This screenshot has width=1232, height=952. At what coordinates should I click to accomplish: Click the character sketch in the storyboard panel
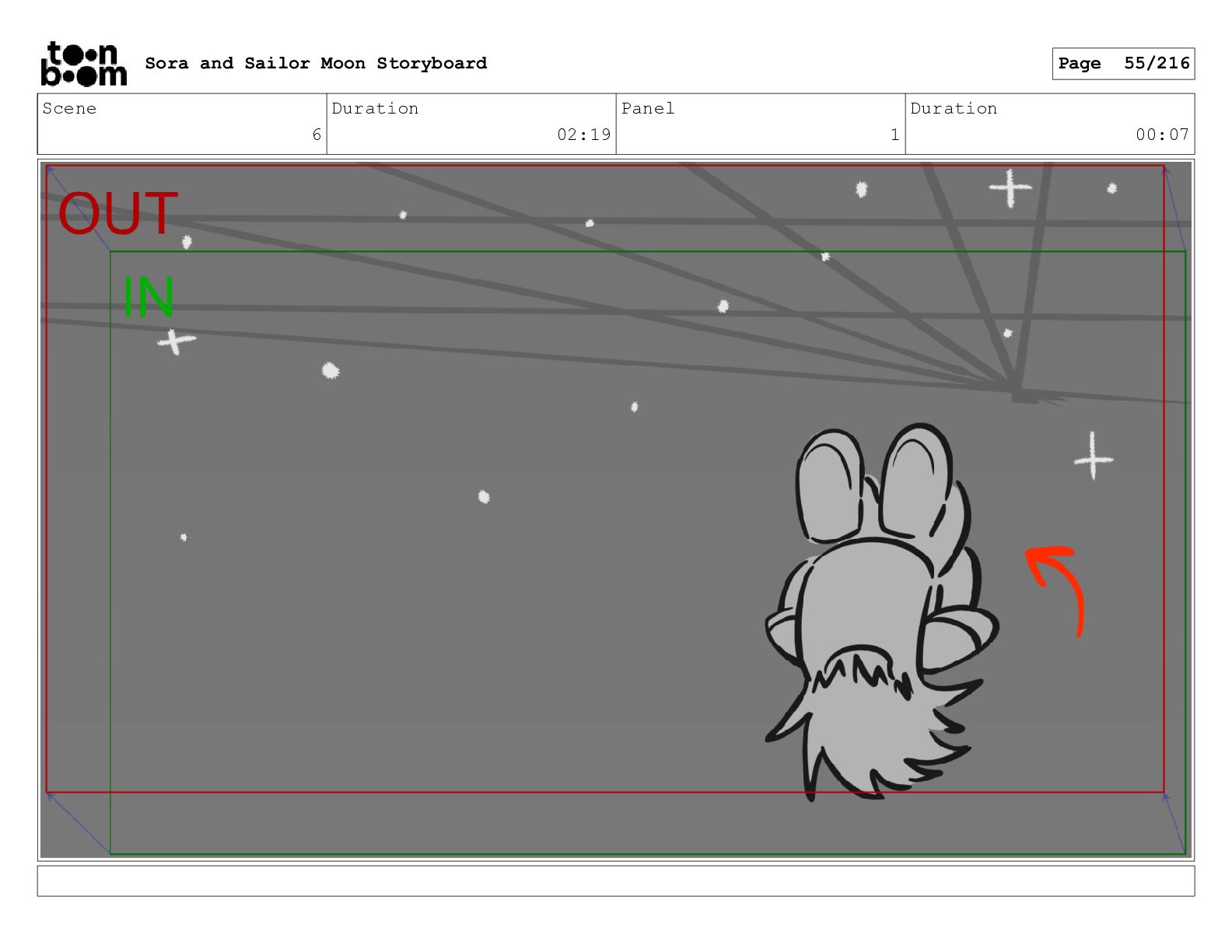coord(882,611)
